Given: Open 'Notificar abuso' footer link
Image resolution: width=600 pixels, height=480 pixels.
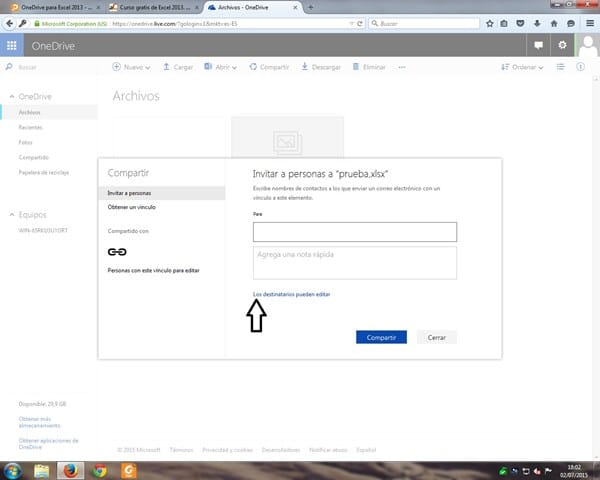Looking at the screenshot, I should [328, 450].
